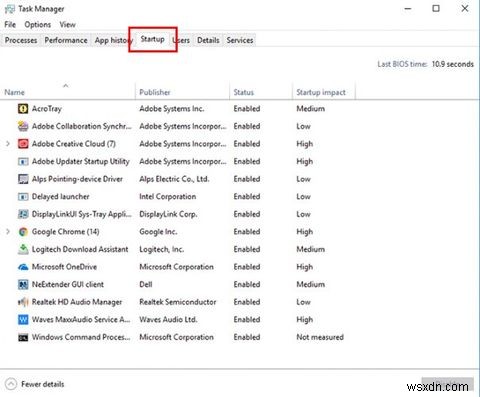Switch to the Services tab
This screenshot has width=480, height=397.
tap(240, 40)
